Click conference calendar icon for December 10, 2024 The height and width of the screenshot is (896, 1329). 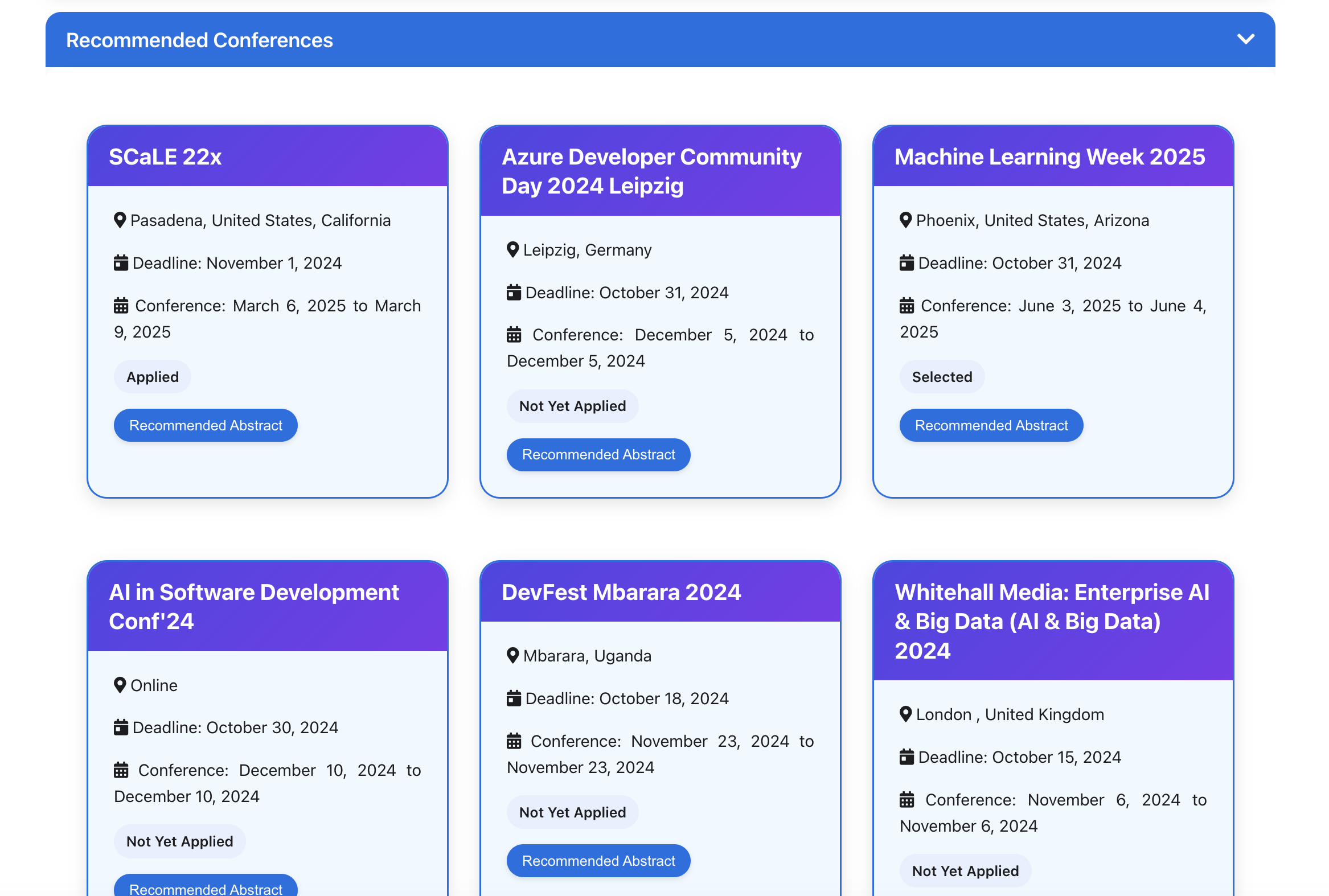click(121, 770)
